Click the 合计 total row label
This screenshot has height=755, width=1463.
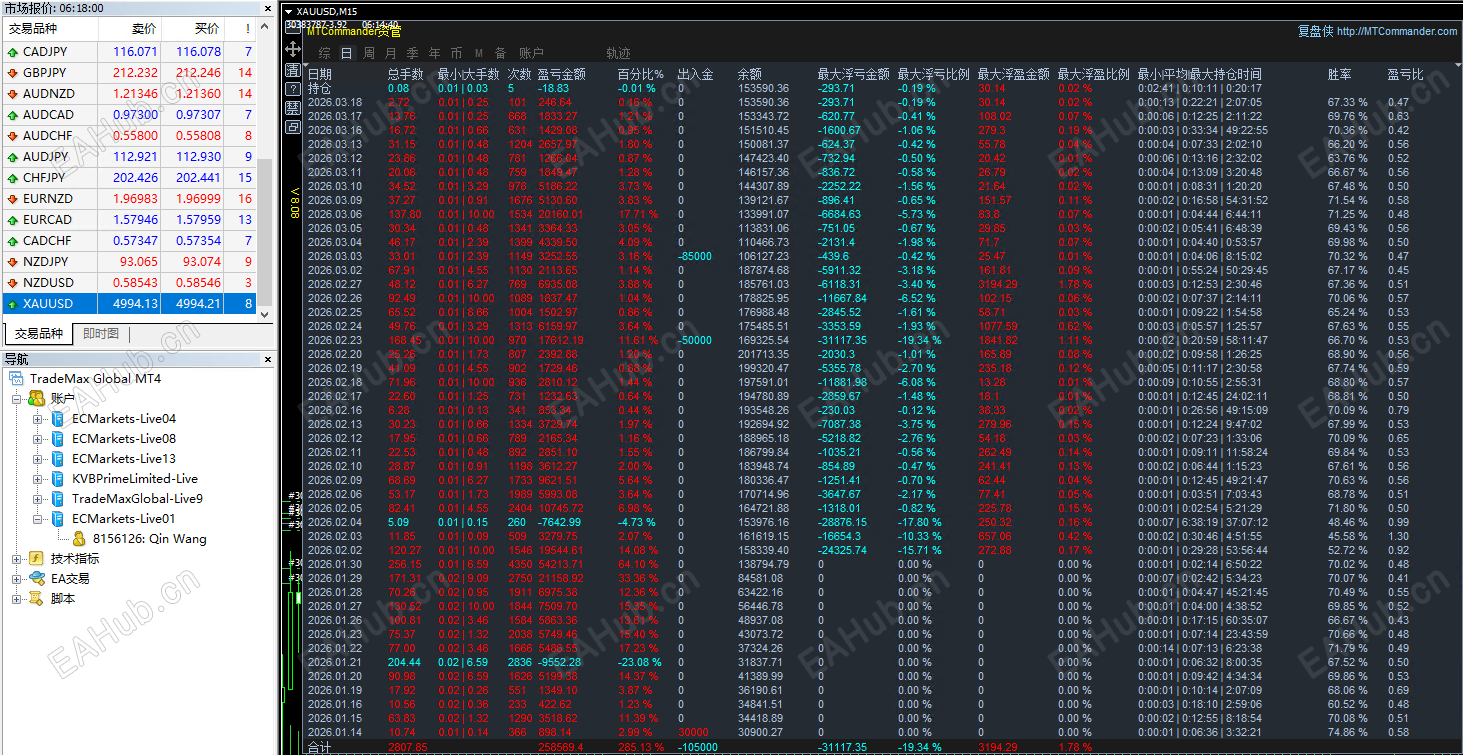[x=319, y=747]
